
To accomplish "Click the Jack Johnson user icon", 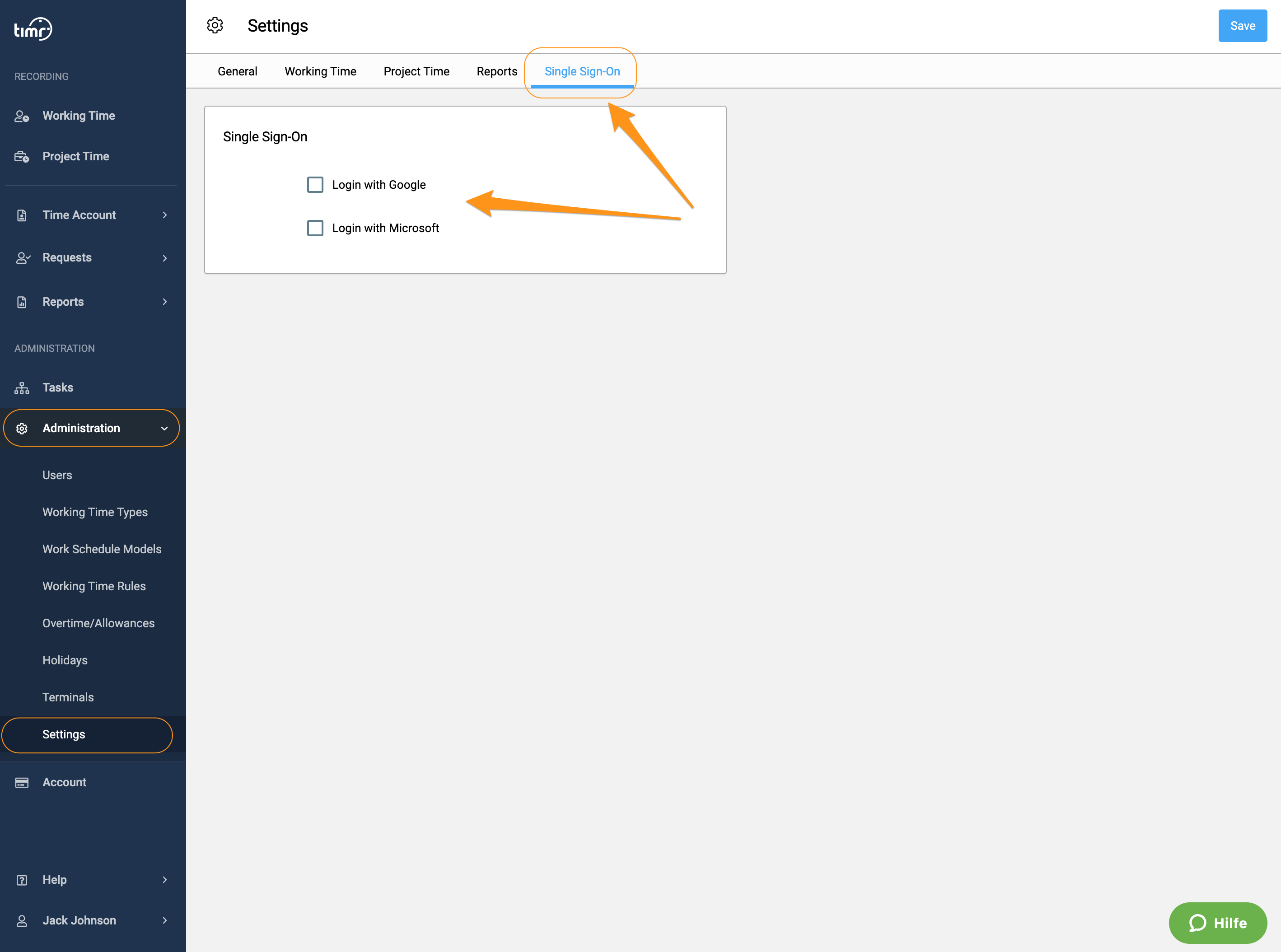I will pyautogui.click(x=22, y=921).
